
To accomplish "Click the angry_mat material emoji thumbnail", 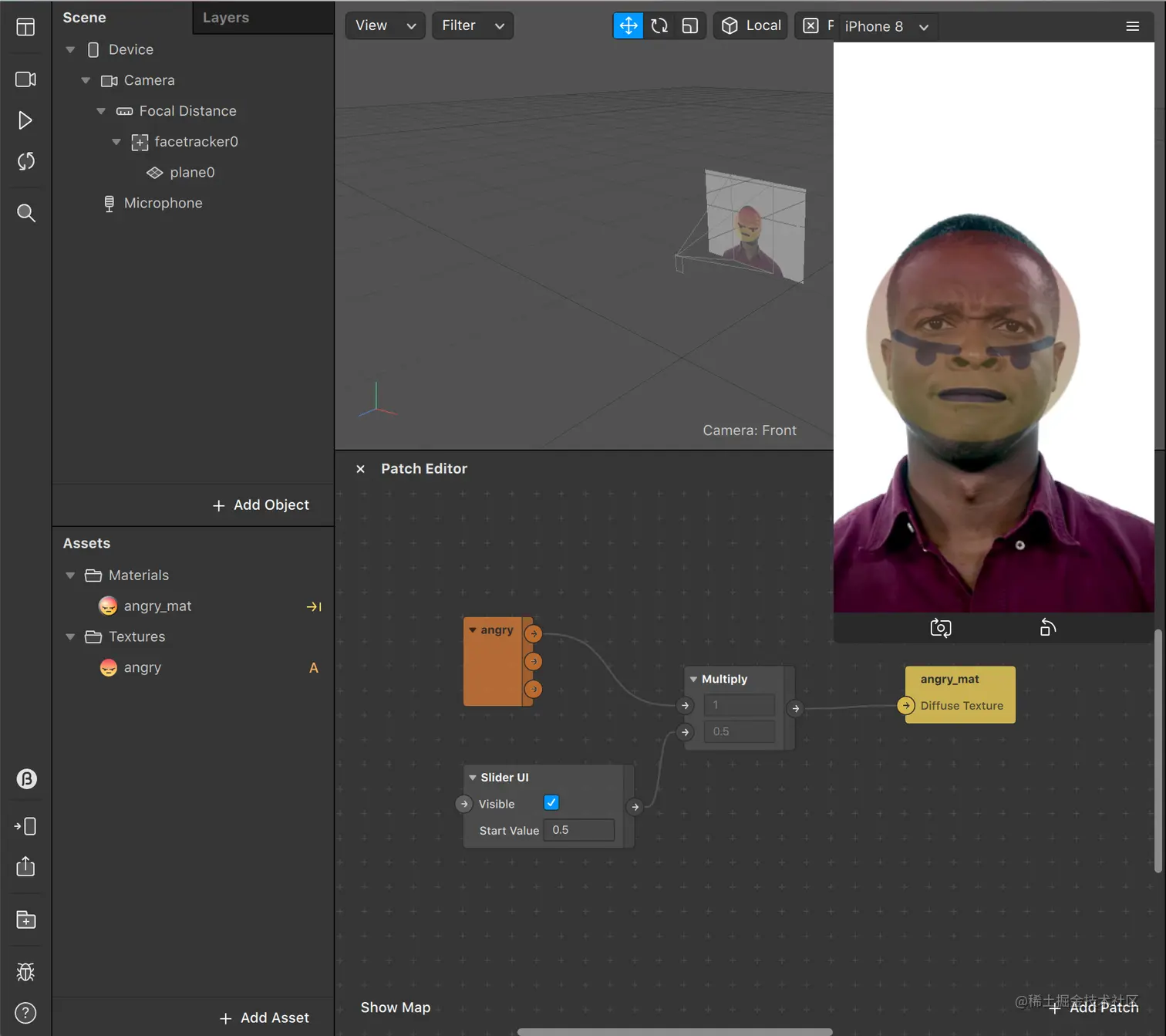I will (108, 606).
